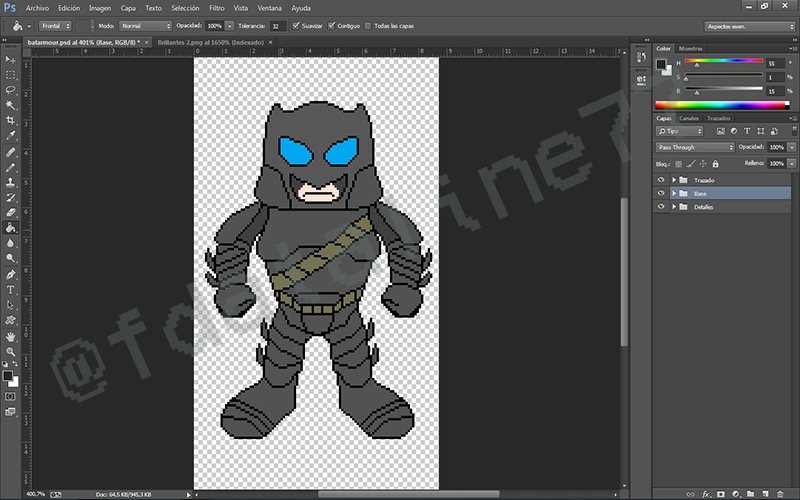Toggle the Suavizar checkbox
Screen dimensions: 800x500
coord(295,26)
